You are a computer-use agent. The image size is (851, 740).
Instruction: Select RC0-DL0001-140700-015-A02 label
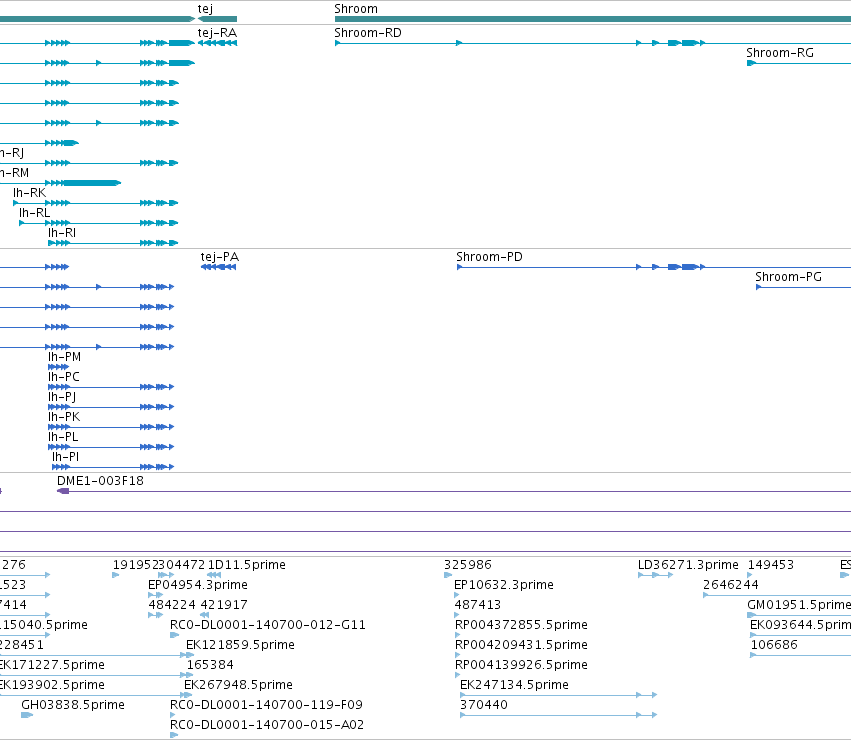coord(267,726)
